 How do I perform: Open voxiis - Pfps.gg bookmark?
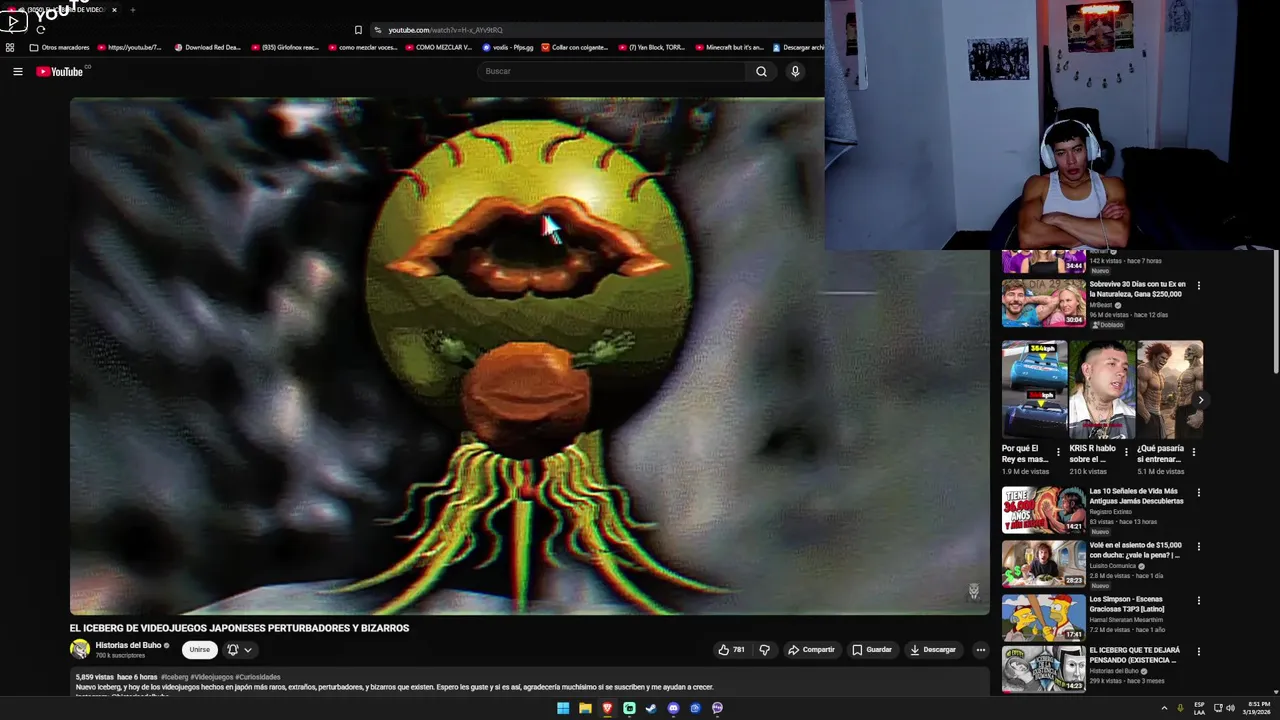point(507,47)
